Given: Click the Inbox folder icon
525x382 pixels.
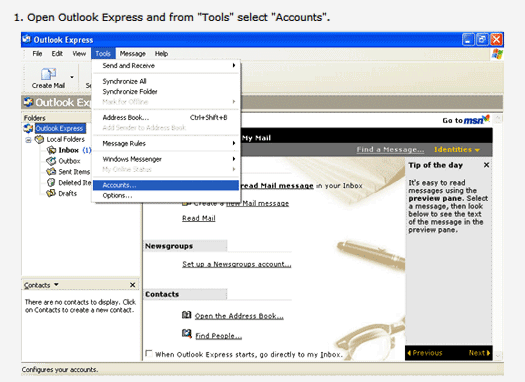Looking at the screenshot, I should 51,150.
